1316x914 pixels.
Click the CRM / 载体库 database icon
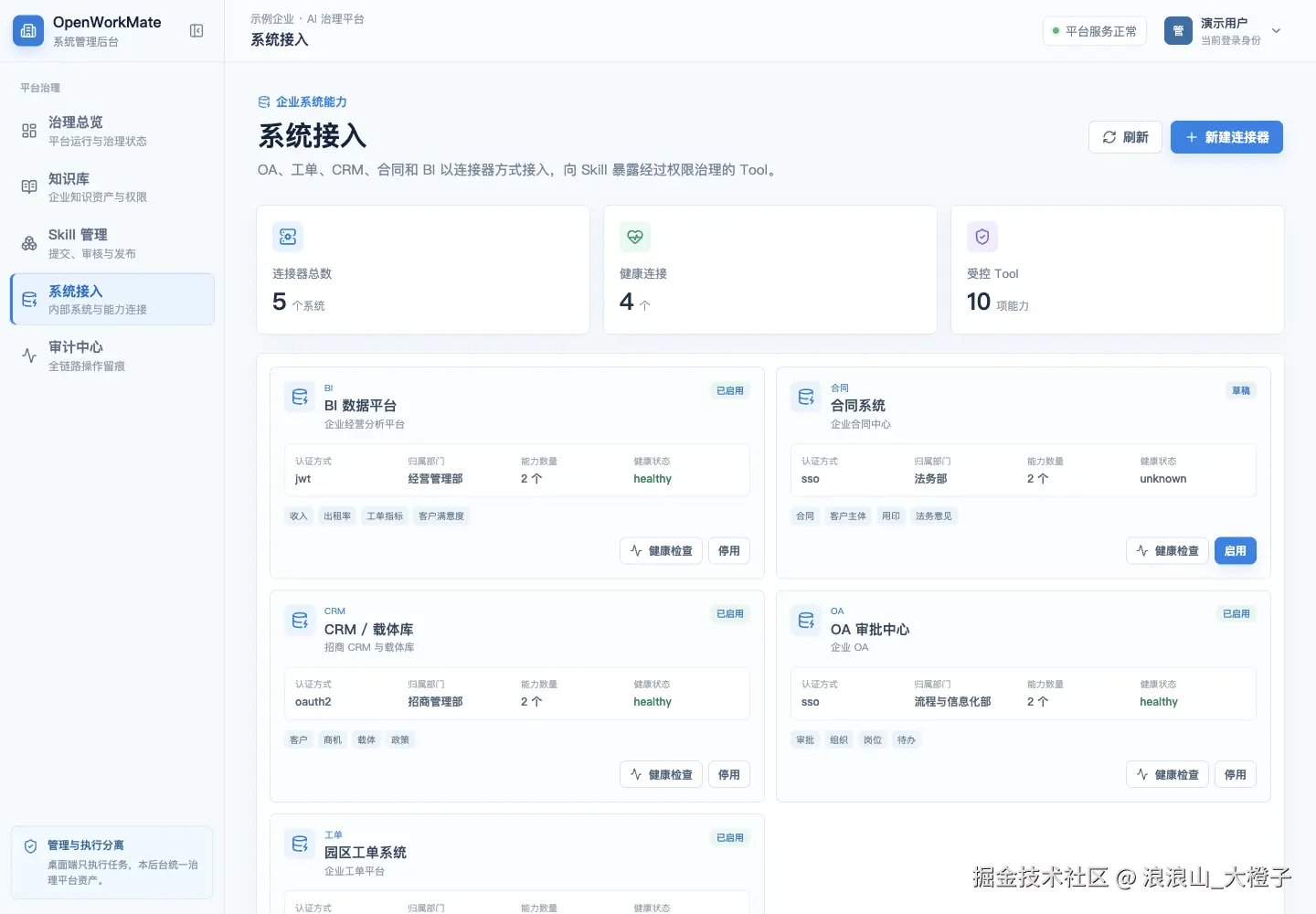(300, 621)
